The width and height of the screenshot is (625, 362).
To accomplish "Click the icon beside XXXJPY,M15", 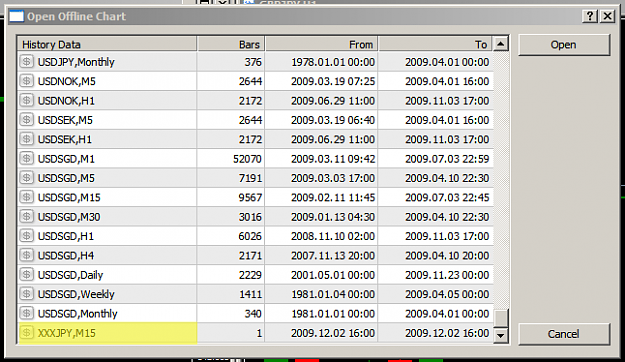I will tap(27, 333).
